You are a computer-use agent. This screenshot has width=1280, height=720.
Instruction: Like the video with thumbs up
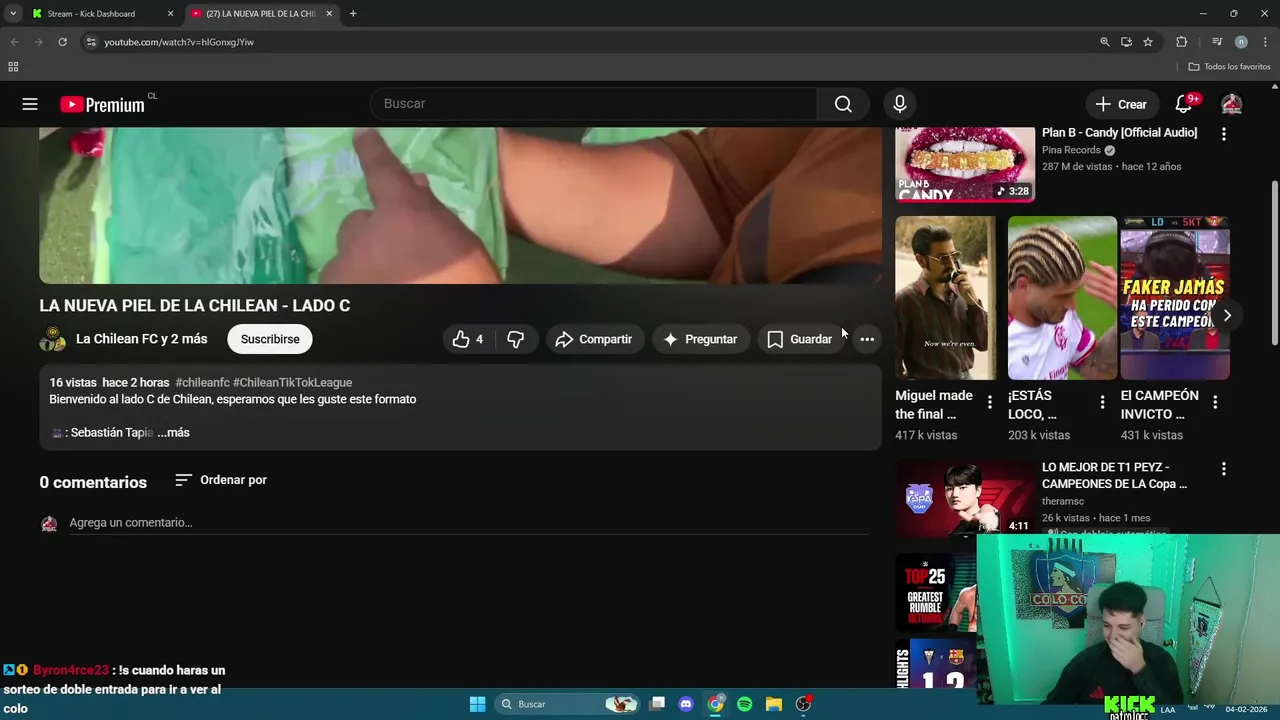pos(468,339)
